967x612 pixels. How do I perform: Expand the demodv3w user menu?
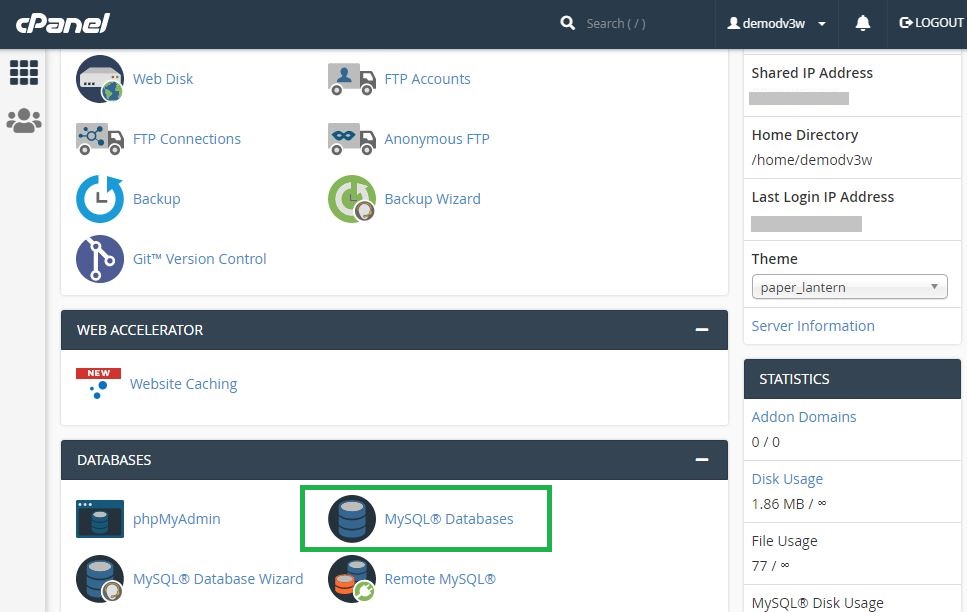777,23
